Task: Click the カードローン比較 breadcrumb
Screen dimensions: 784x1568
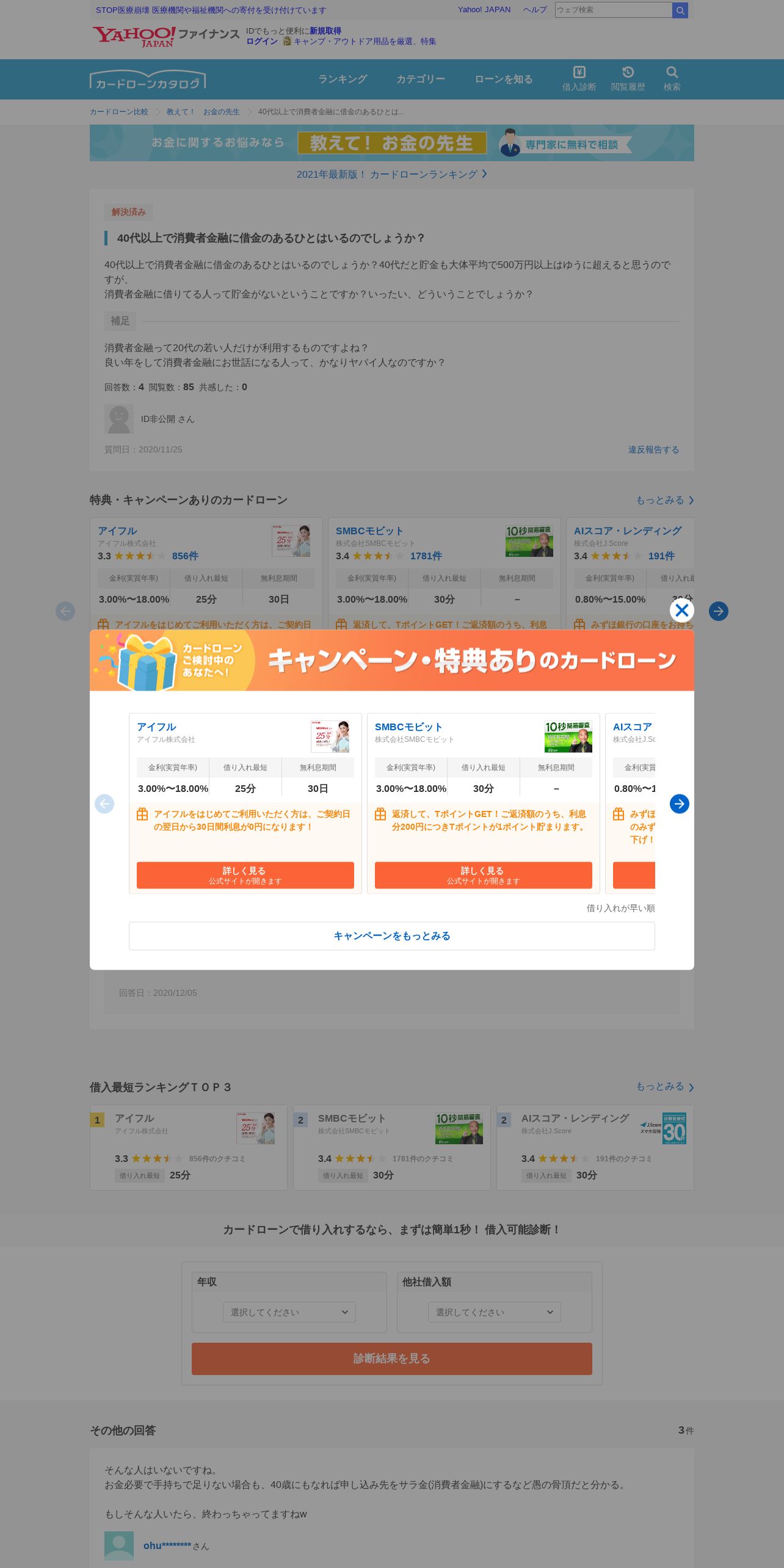Action: click(x=119, y=112)
